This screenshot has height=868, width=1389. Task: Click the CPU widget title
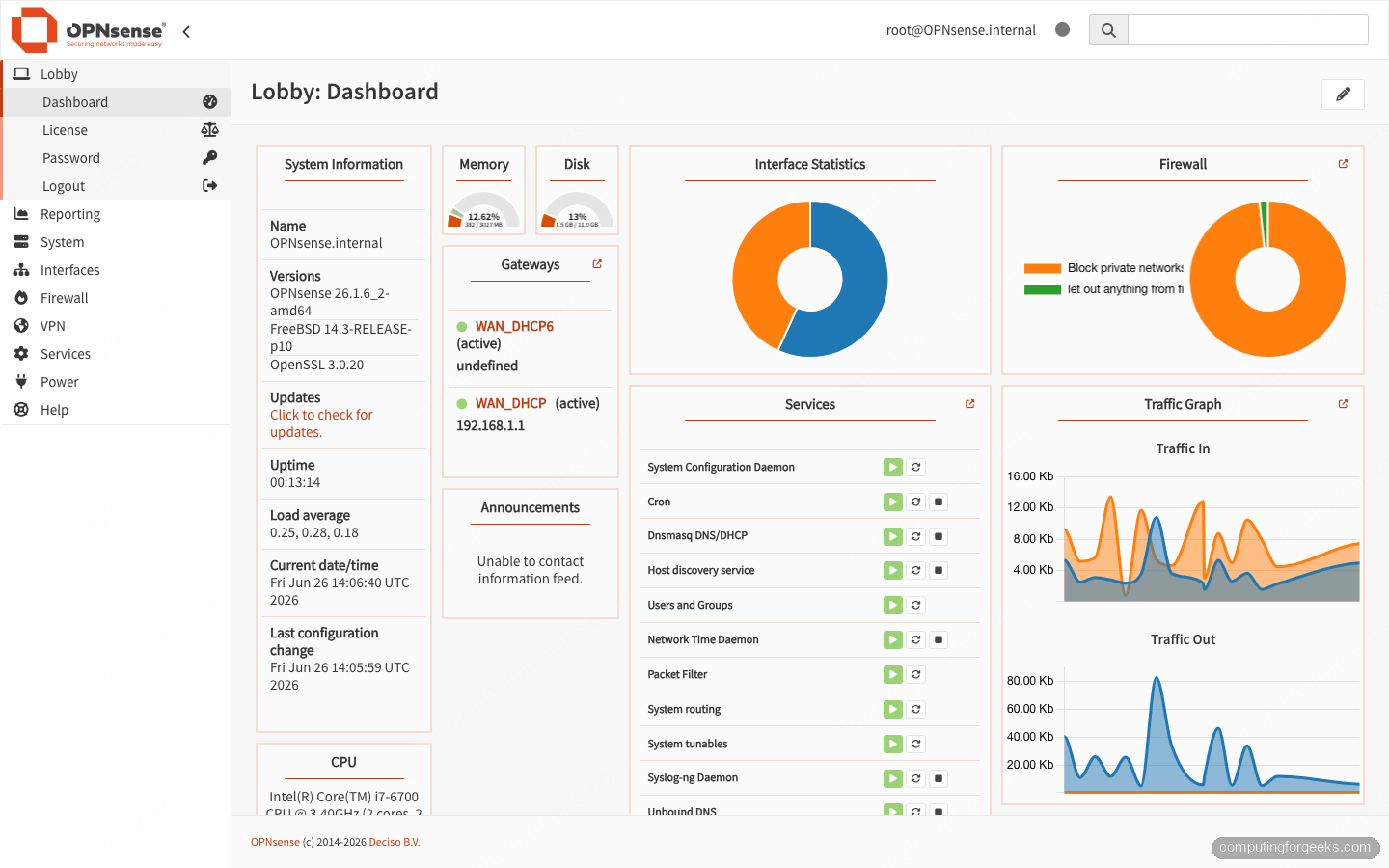point(343,762)
